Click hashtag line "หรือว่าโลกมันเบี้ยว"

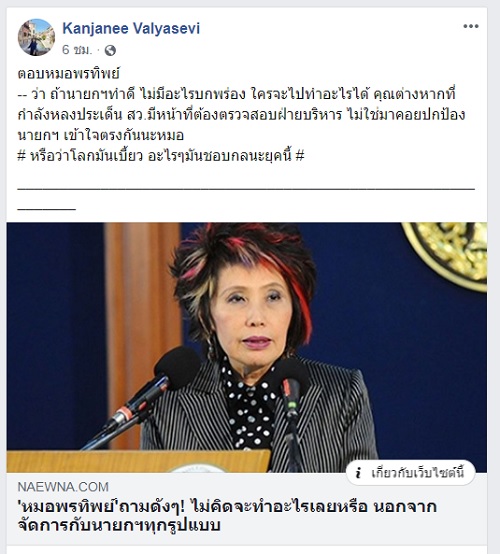161,155
